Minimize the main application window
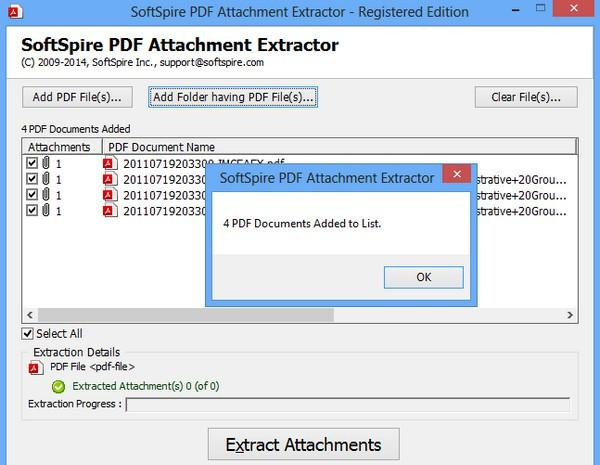 [516, 10]
